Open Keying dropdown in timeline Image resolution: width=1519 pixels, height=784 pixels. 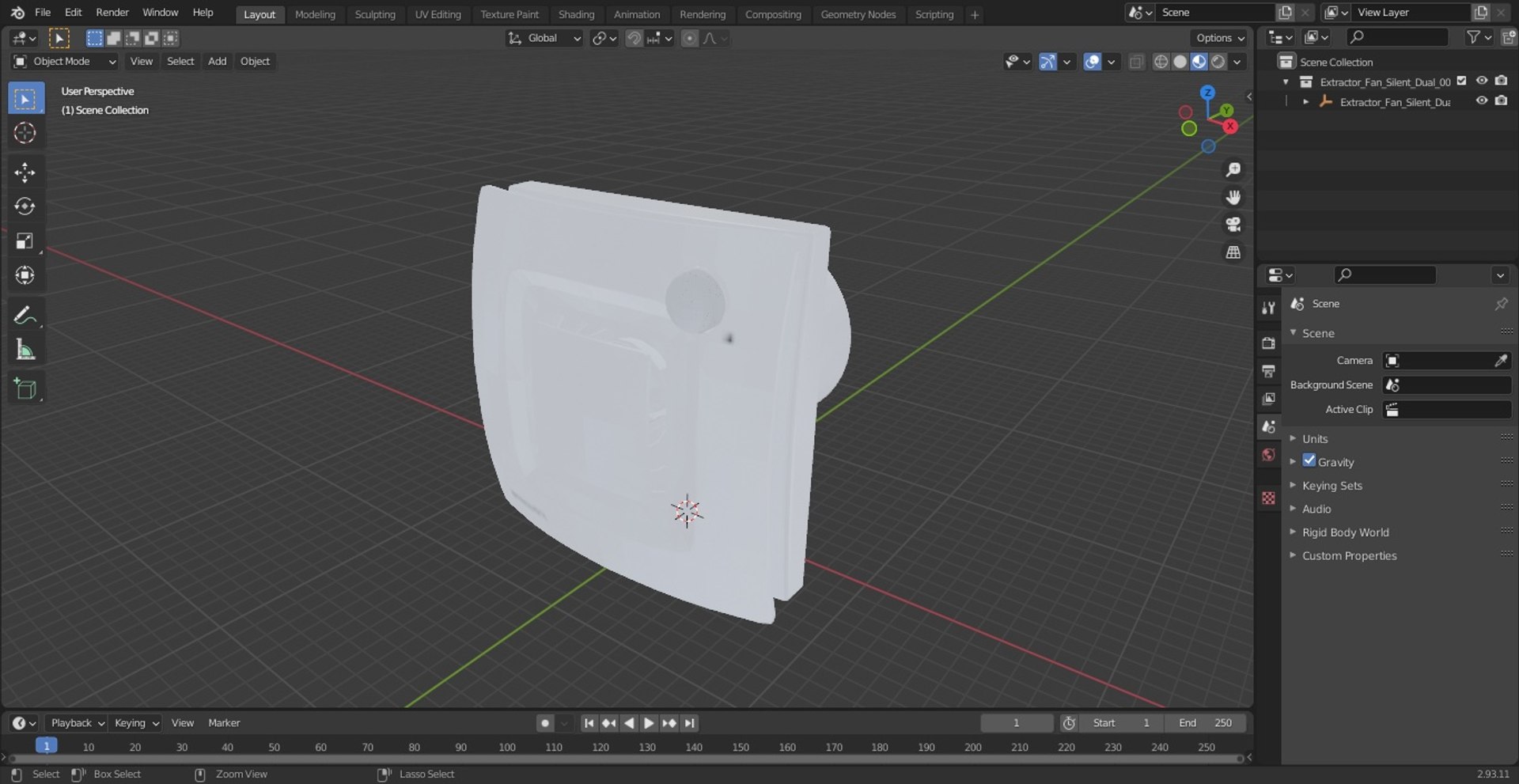click(135, 723)
